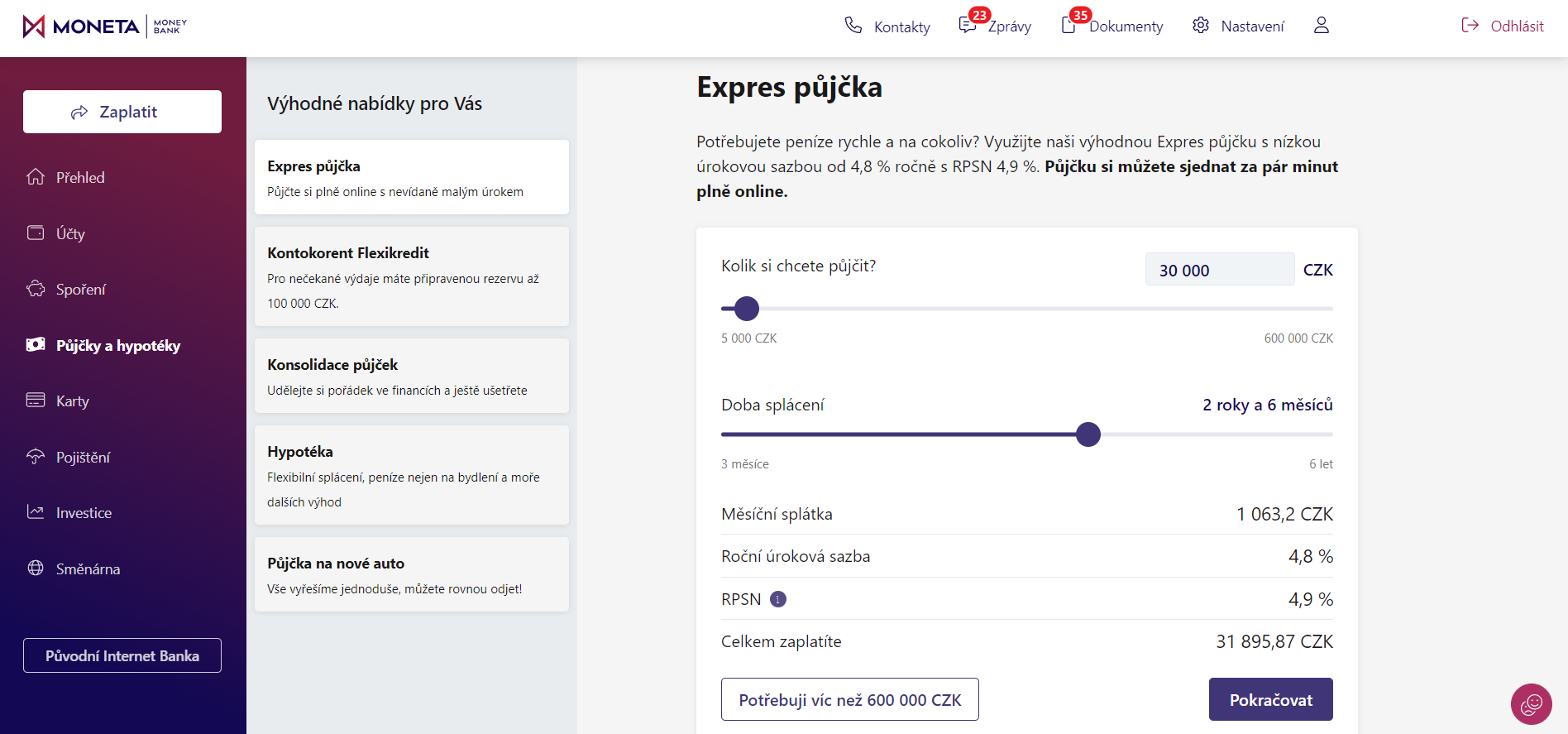Click the Kontakty phone icon
The image size is (1568, 734).
(853, 26)
